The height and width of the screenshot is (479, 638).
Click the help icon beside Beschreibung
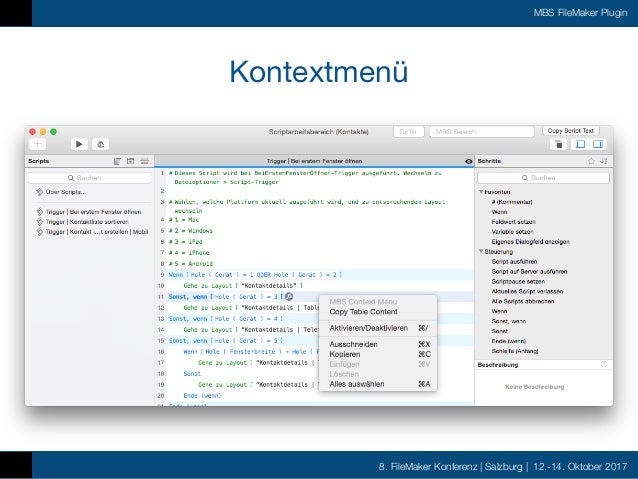[604, 364]
